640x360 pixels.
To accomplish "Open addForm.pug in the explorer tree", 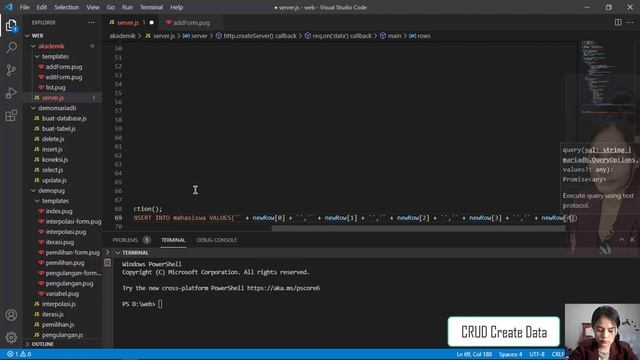I will 64,67.
